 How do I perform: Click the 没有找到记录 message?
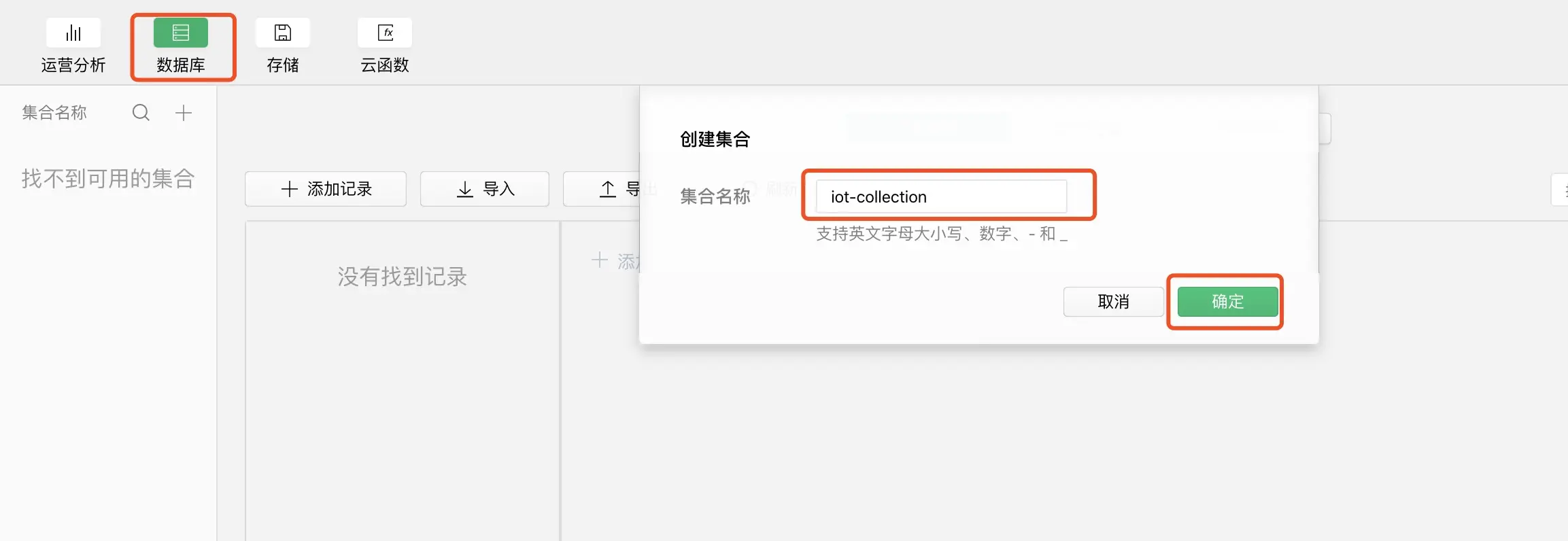click(403, 277)
